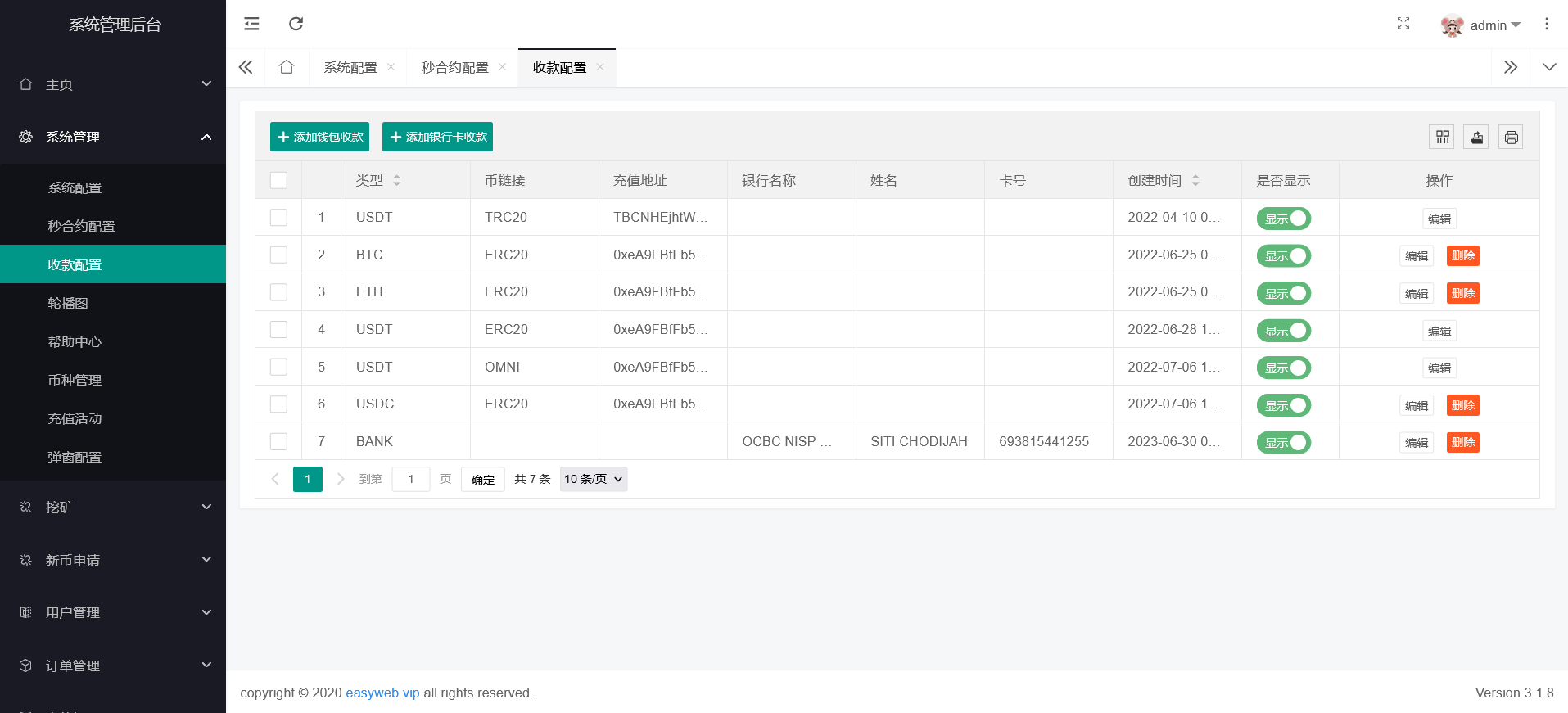Image resolution: width=1568 pixels, height=713 pixels.
Task: Open the vertical three-dot more menu
Action: (x=1546, y=25)
